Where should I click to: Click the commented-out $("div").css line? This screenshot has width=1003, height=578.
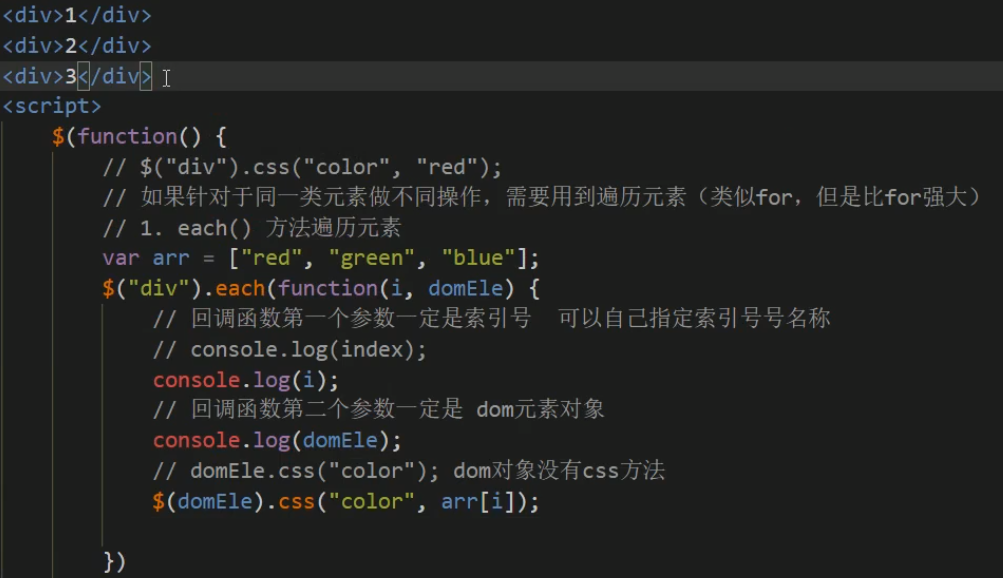(302, 166)
